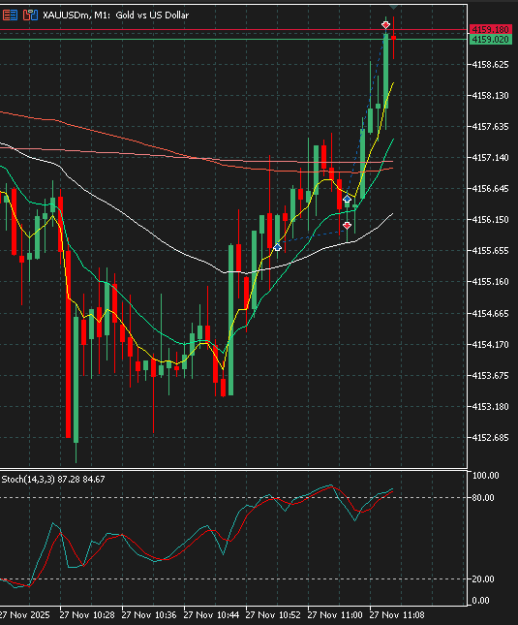Click the 4155.160 price scale label
This screenshot has width=518, height=625.
click(x=491, y=282)
